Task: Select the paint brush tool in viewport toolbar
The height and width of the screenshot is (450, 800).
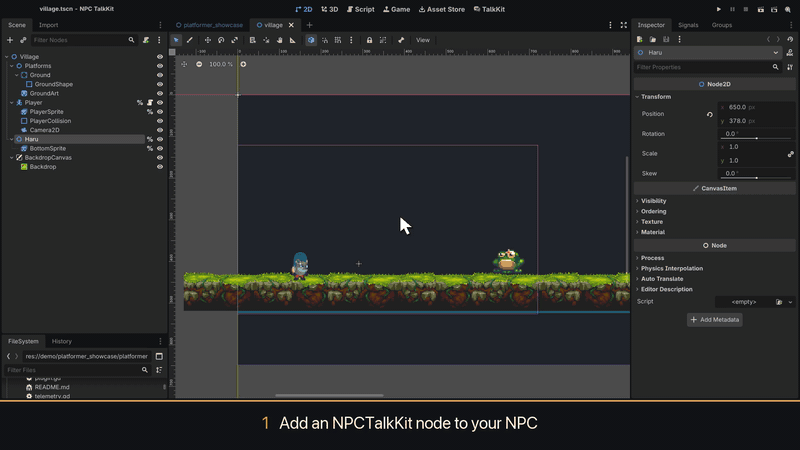Action: coord(190,40)
